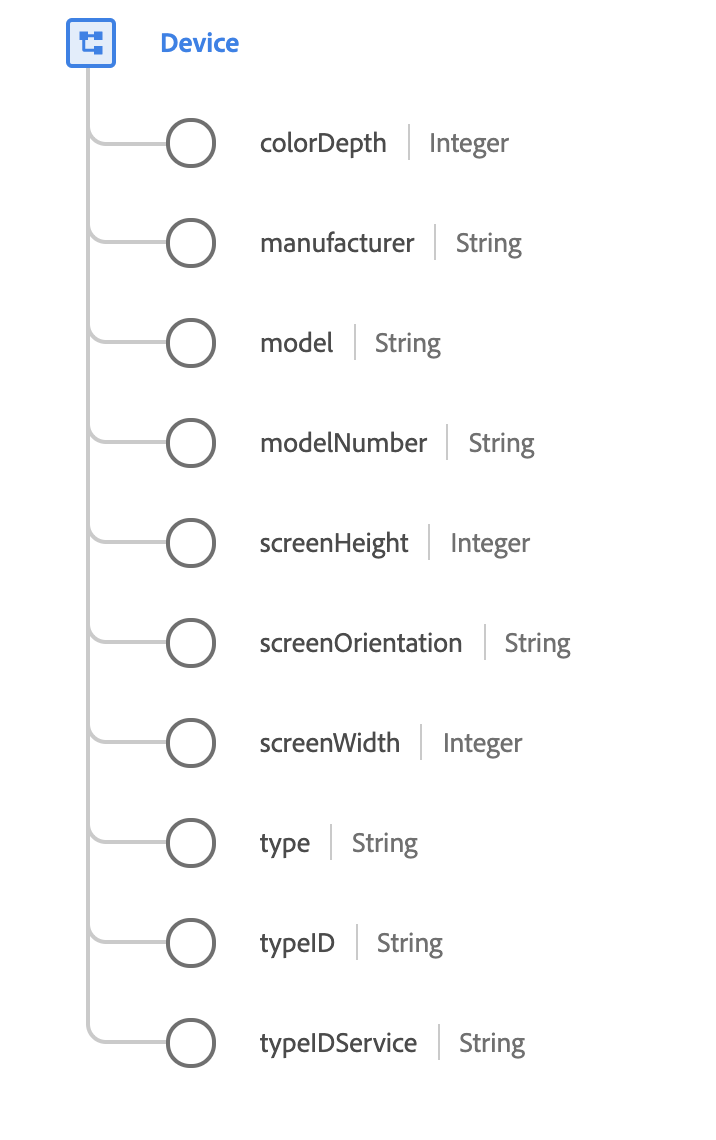716x1140 pixels.
Task: Click the typeIDService field label
Action: click(x=339, y=1043)
